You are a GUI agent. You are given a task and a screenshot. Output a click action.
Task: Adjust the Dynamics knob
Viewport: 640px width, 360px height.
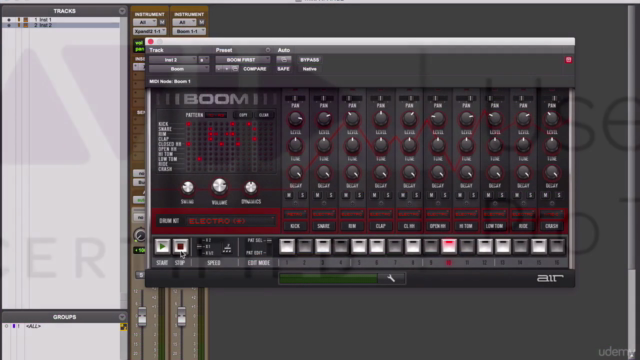[x=251, y=187]
